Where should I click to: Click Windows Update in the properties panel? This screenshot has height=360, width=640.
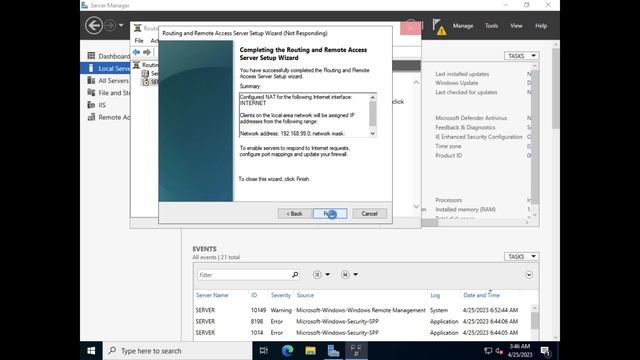[456, 83]
